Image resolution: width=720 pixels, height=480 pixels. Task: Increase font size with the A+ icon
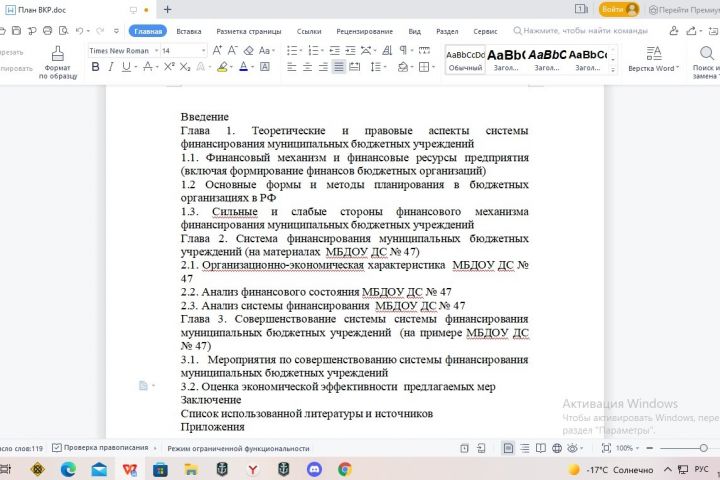point(217,51)
